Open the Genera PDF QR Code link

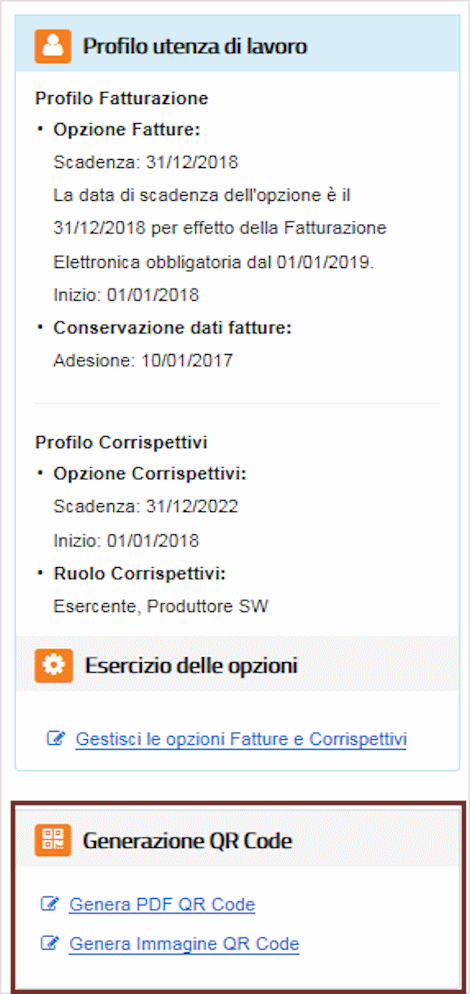coord(162,904)
